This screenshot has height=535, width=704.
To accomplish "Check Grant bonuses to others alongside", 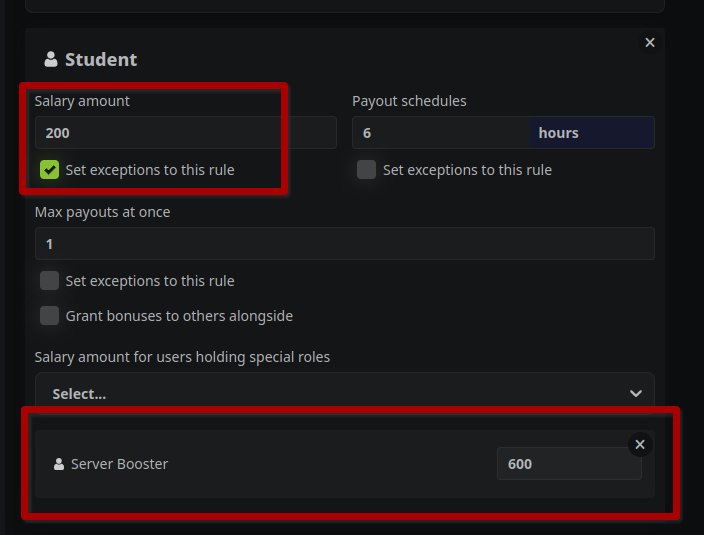I will pos(50,316).
